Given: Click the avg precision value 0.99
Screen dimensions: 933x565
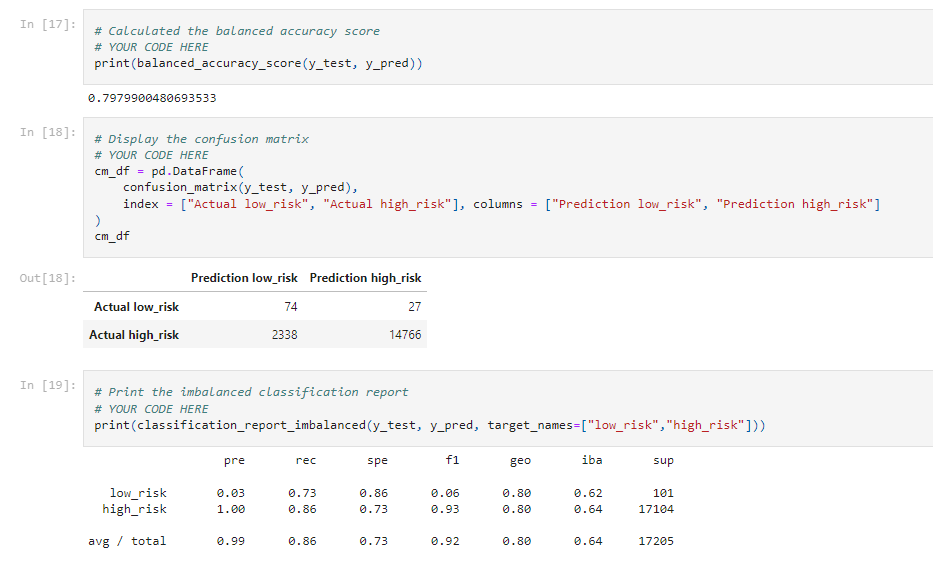Looking at the screenshot, I should tap(231, 541).
